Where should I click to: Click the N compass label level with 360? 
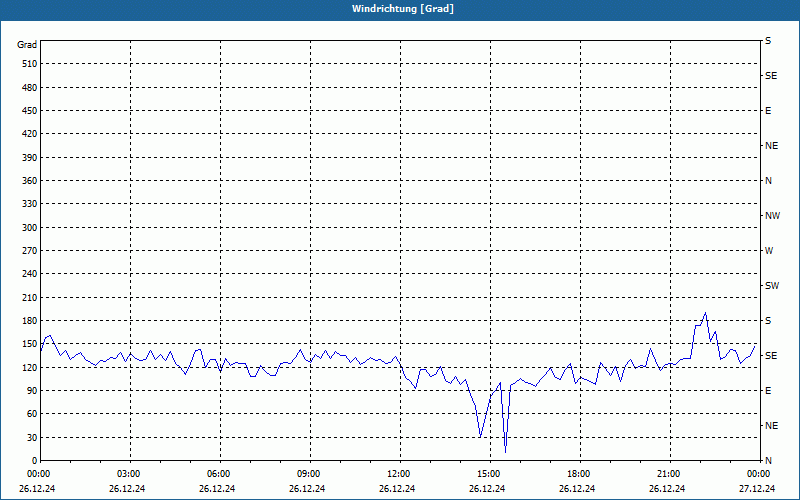pyautogui.click(x=768, y=181)
